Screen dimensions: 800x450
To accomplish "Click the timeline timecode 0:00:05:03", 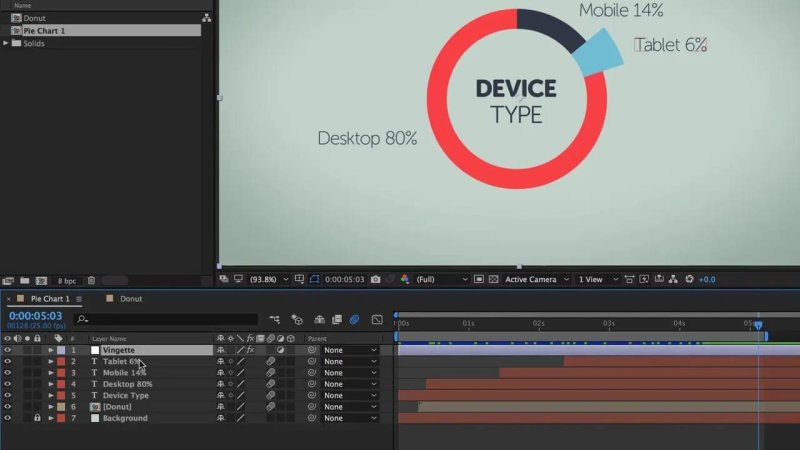I will coord(35,316).
